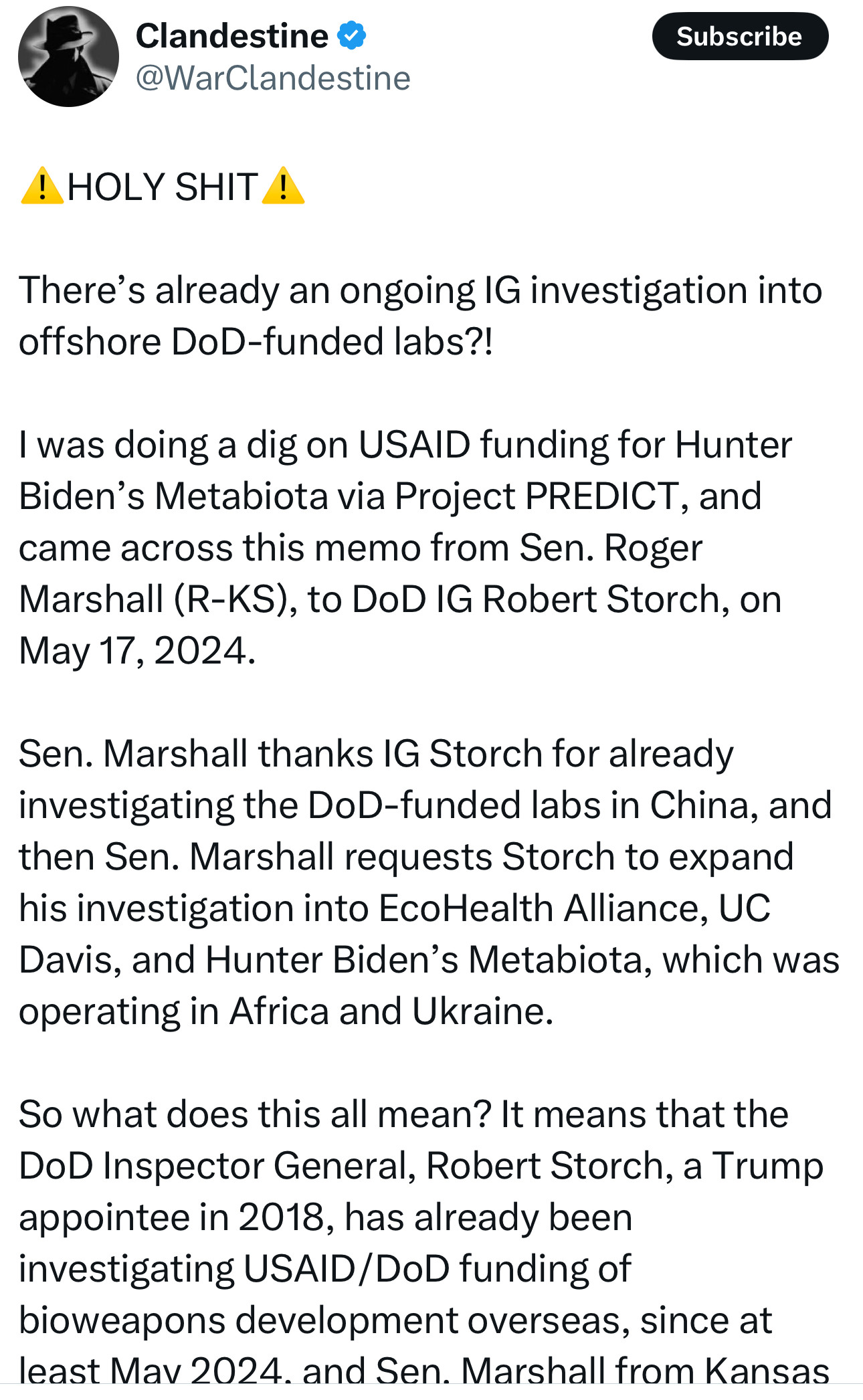
Task: Click the blue verified badge
Action: pos(351,35)
